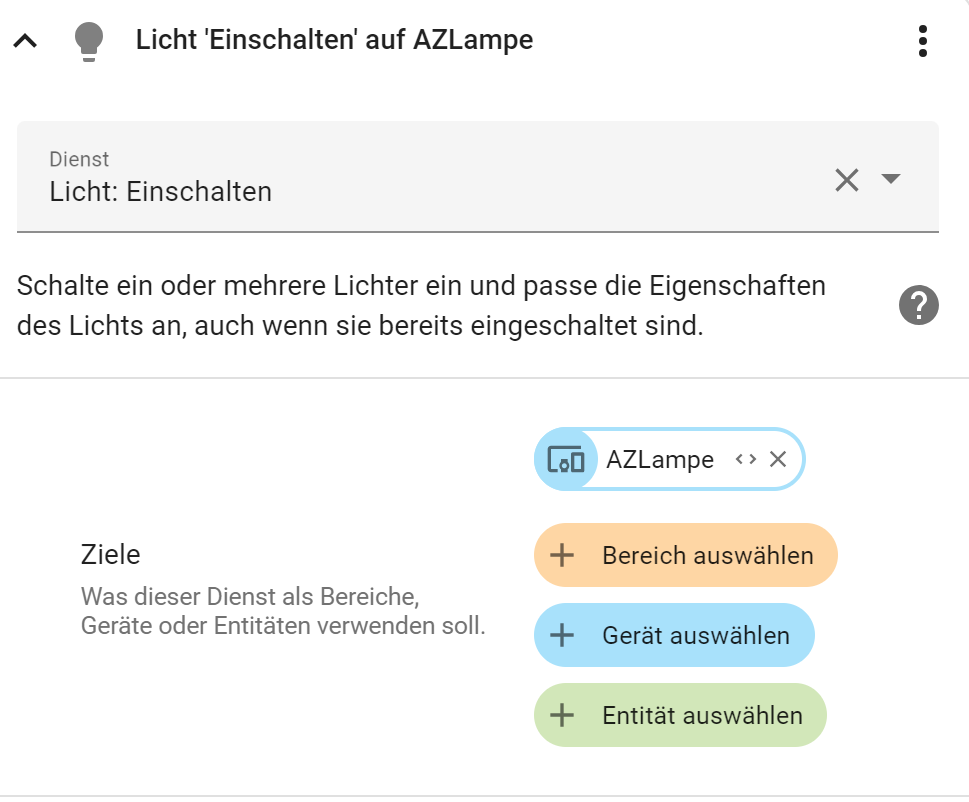This screenshot has height=802, width=969.
Task: Click the plus icon on Gerät auswählen
Action: [x=563, y=634]
